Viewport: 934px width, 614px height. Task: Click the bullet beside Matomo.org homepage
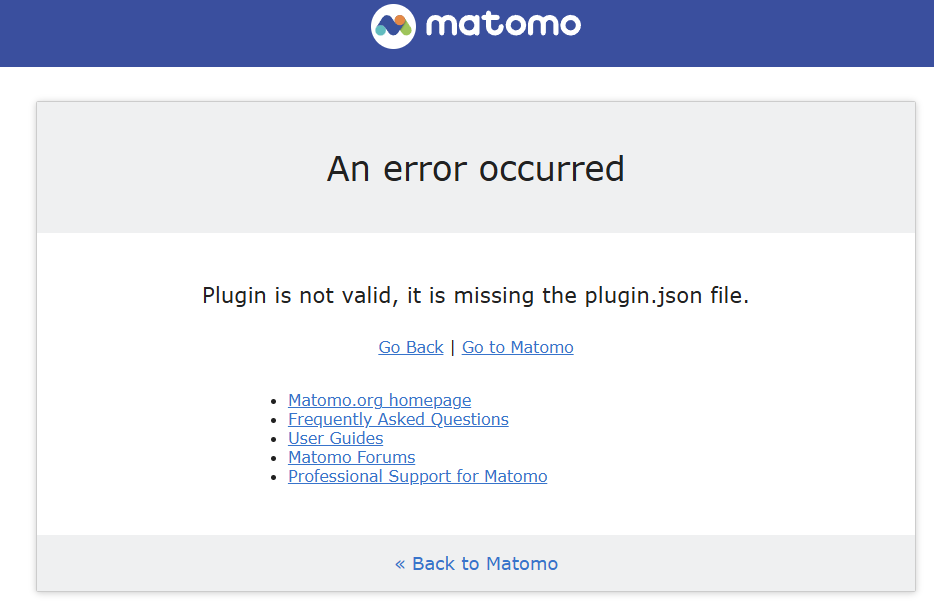pyautogui.click(x=273, y=402)
